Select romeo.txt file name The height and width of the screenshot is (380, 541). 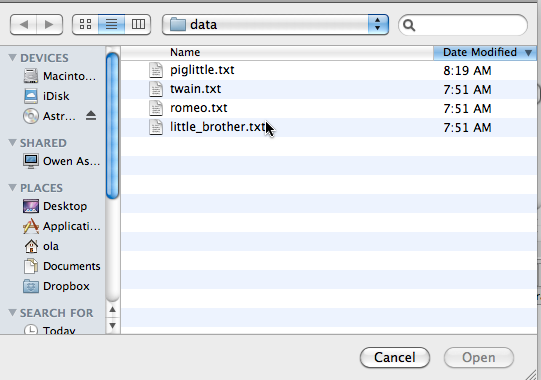point(199,108)
